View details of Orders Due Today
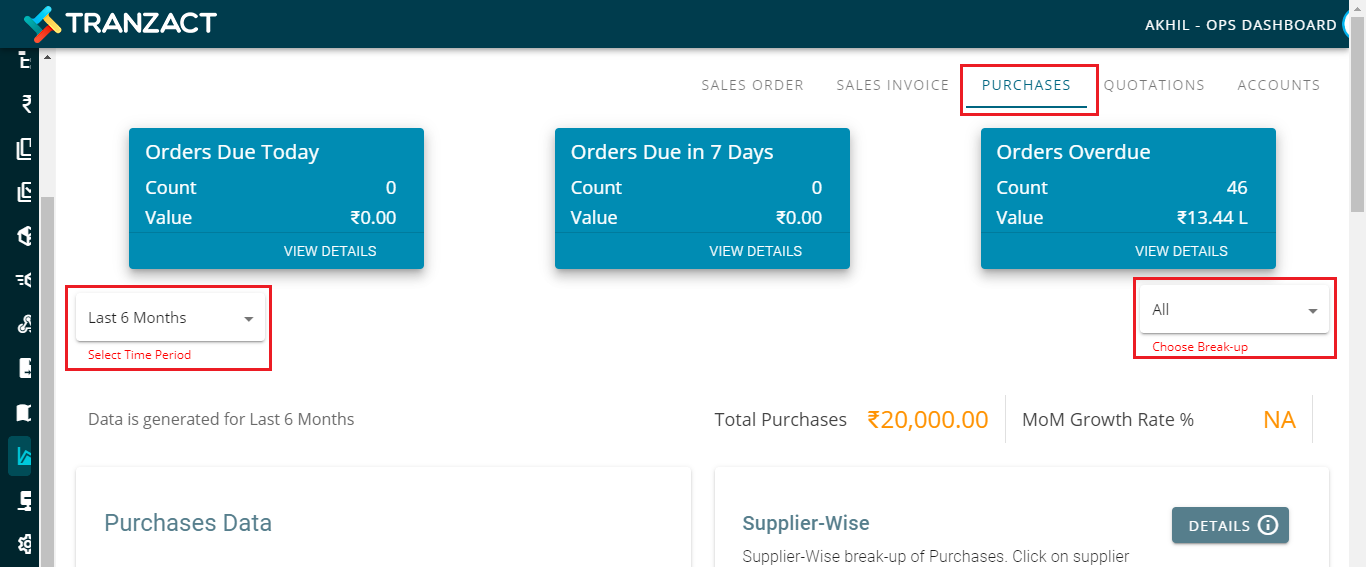 tap(330, 251)
